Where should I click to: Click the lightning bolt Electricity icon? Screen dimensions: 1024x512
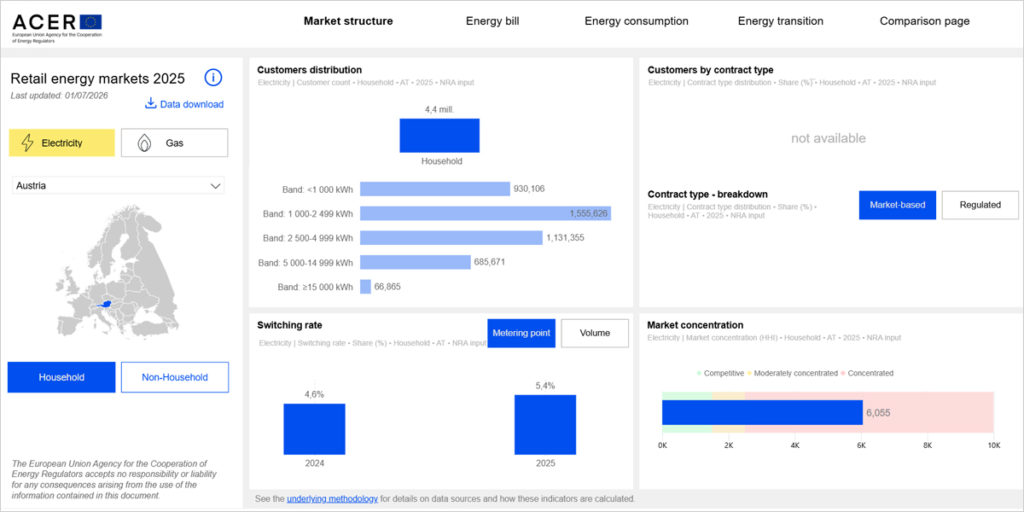[x=28, y=142]
